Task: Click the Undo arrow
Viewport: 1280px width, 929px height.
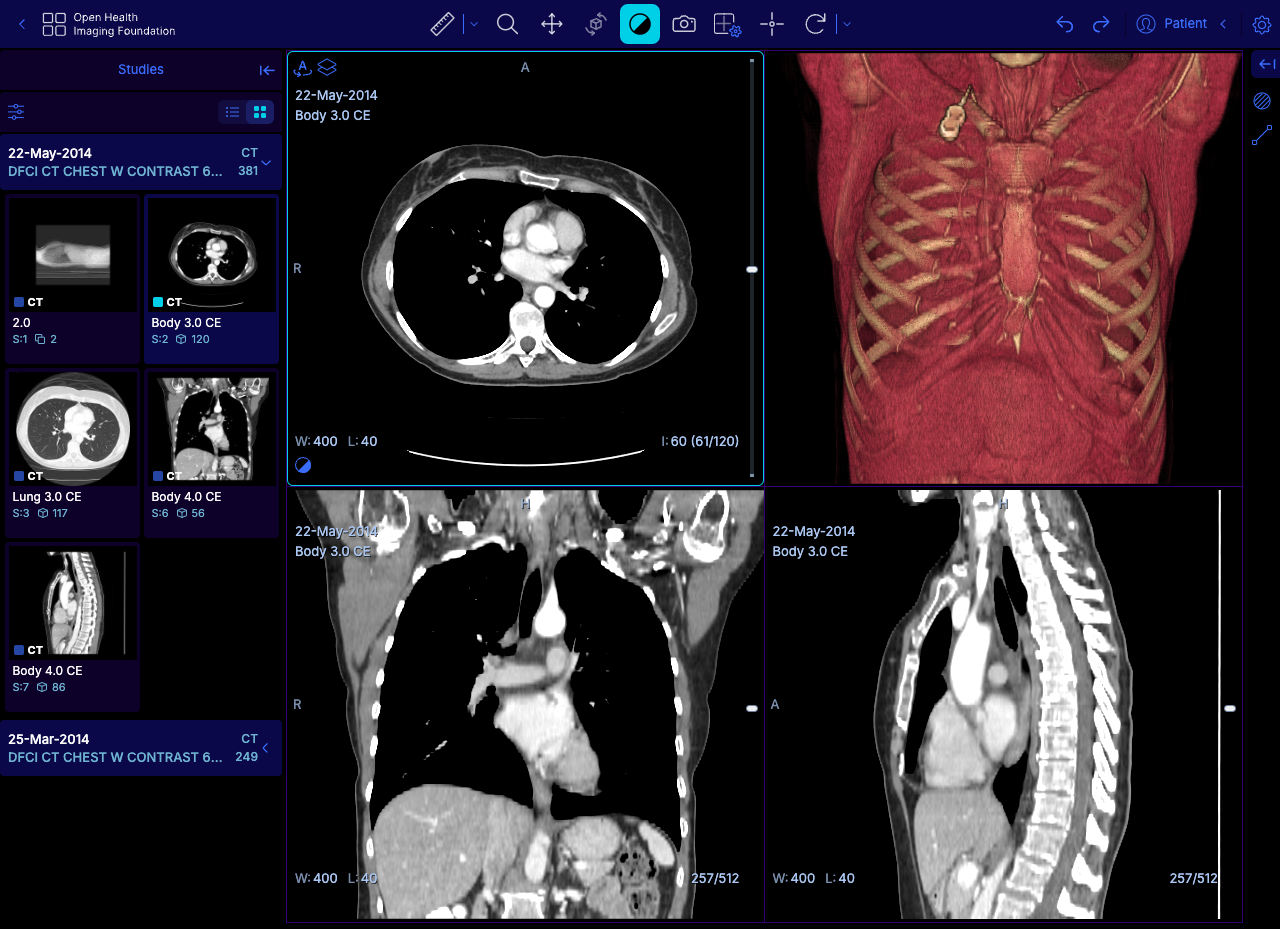Action: (1065, 24)
